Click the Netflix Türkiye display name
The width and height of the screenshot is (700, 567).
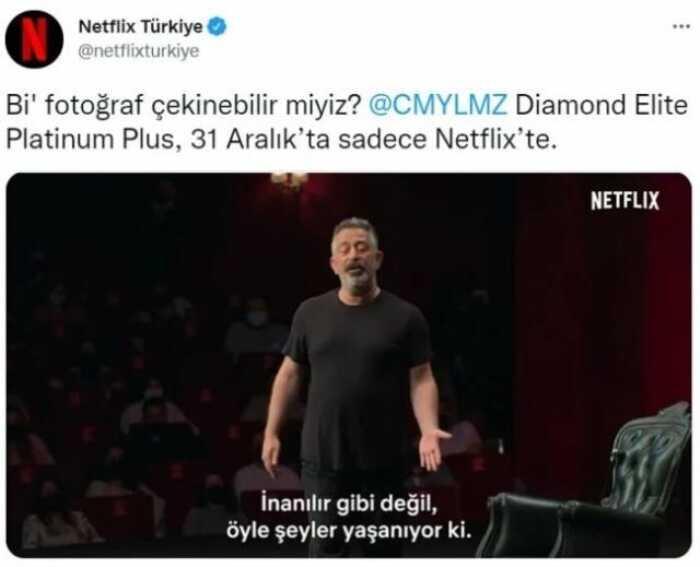[141, 27]
